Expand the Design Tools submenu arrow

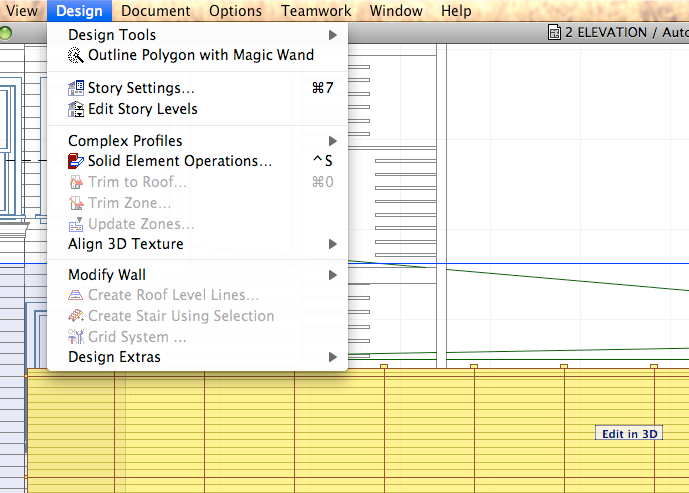[333, 35]
